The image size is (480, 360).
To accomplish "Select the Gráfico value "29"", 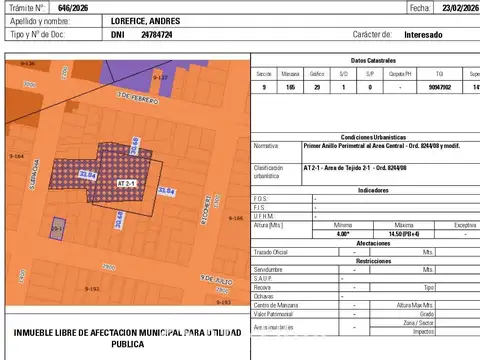I will (x=317, y=87).
